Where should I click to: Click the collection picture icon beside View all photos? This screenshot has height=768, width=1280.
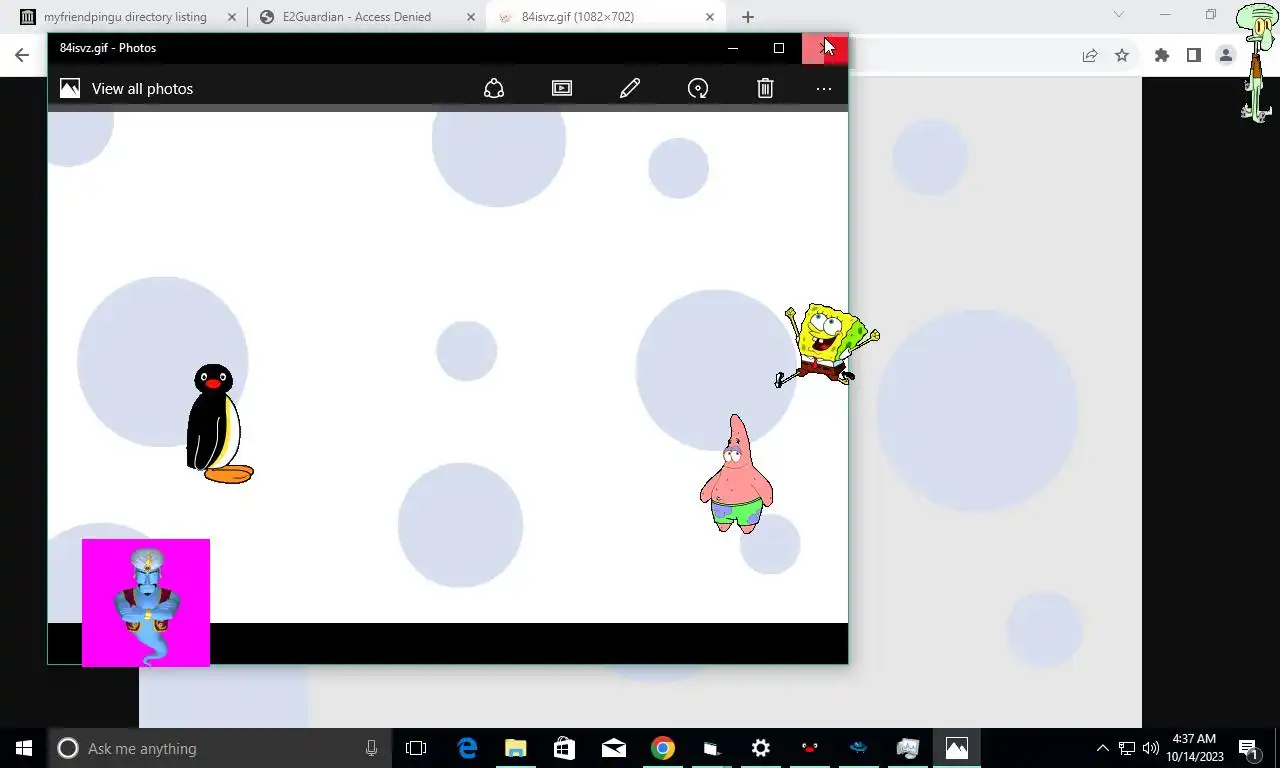[x=70, y=88]
